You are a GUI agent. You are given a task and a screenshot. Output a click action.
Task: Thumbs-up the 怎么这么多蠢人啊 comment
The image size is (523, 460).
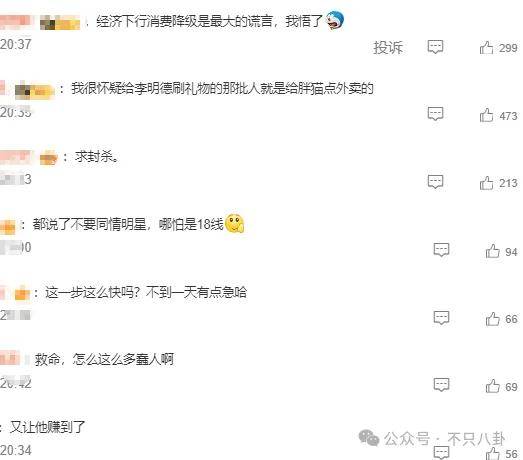pyautogui.click(x=492, y=386)
